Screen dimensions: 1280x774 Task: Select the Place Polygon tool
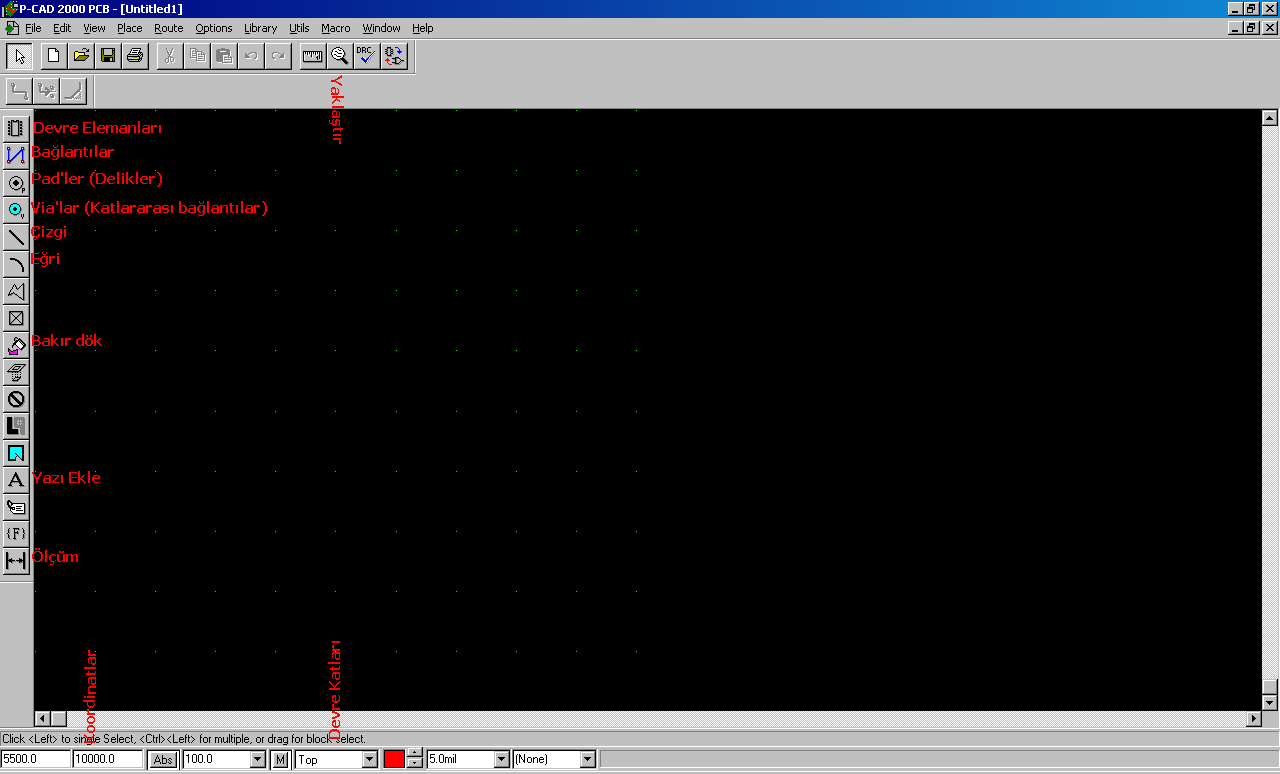tap(16, 290)
